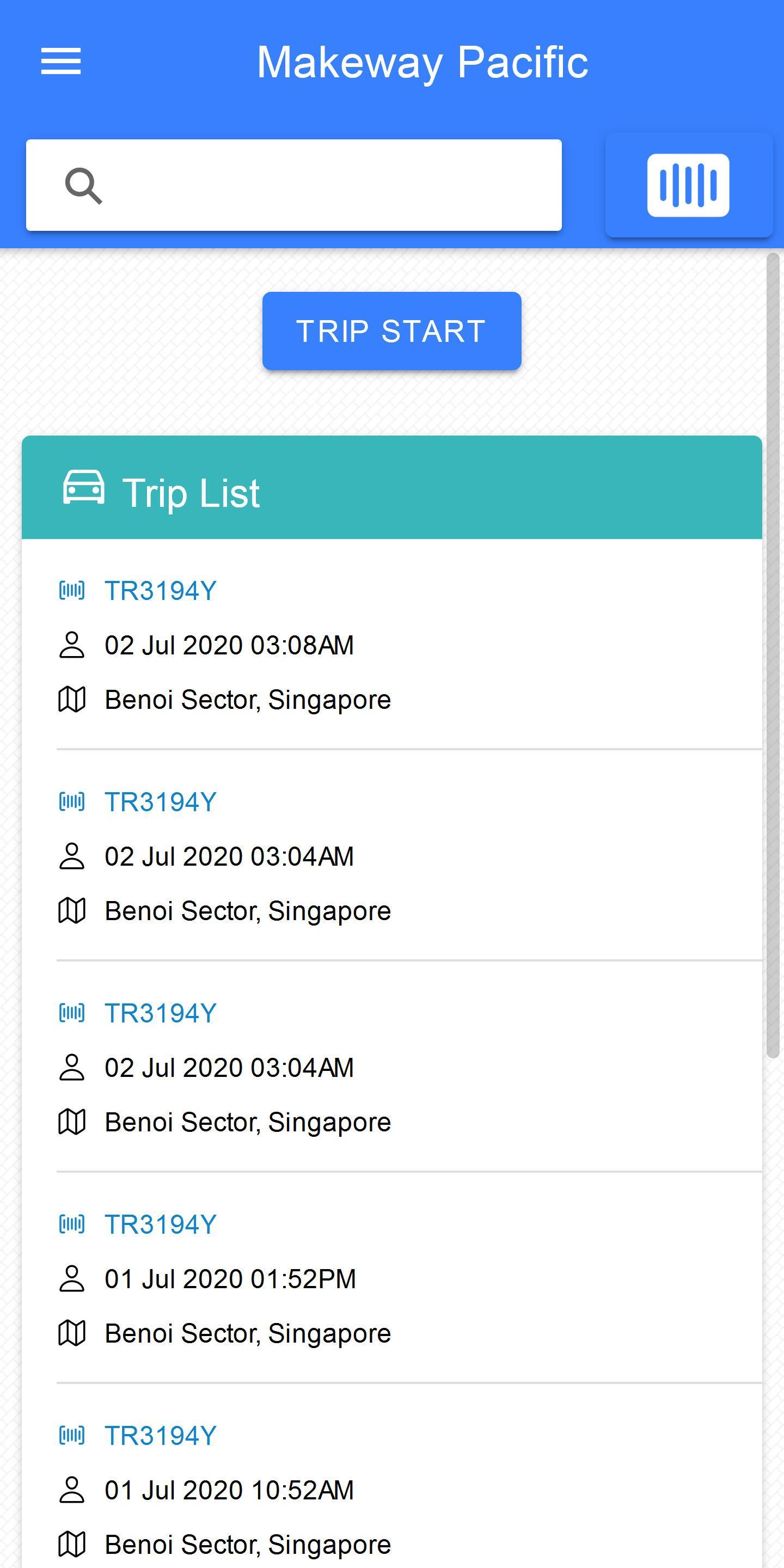This screenshot has width=784, height=1568.
Task: Click barcode icon of 10:52AM trip
Action: (x=72, y=1435)
